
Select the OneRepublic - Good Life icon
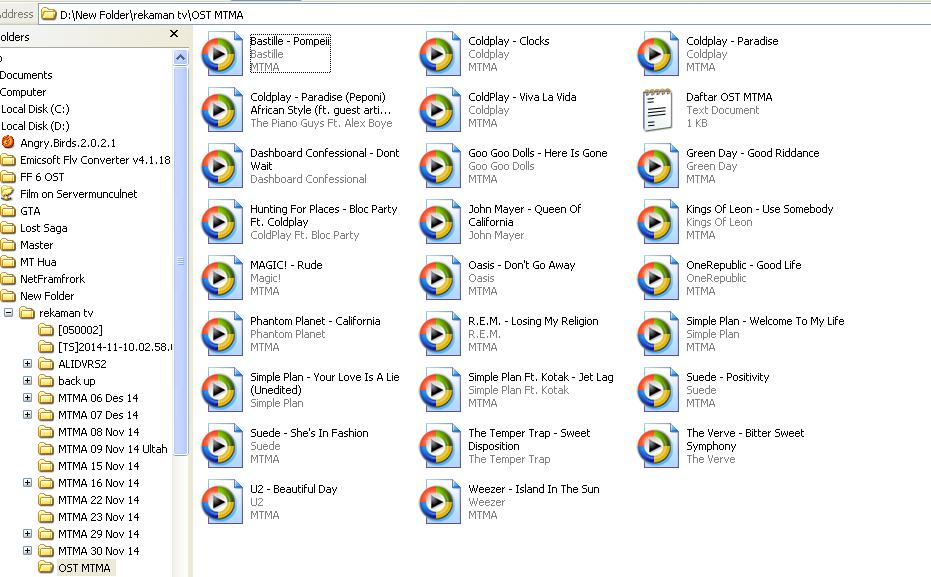[x=657, y=278]
